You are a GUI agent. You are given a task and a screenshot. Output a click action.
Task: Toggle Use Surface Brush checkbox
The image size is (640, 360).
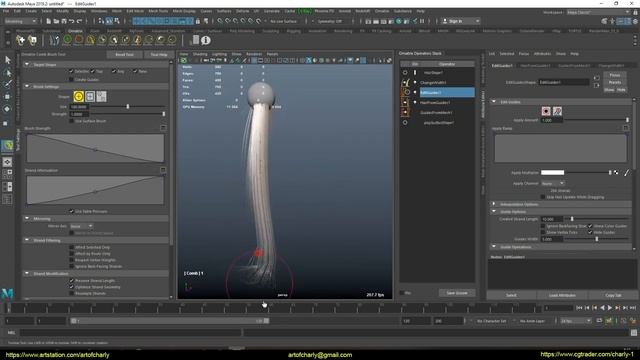coord(71,121)
